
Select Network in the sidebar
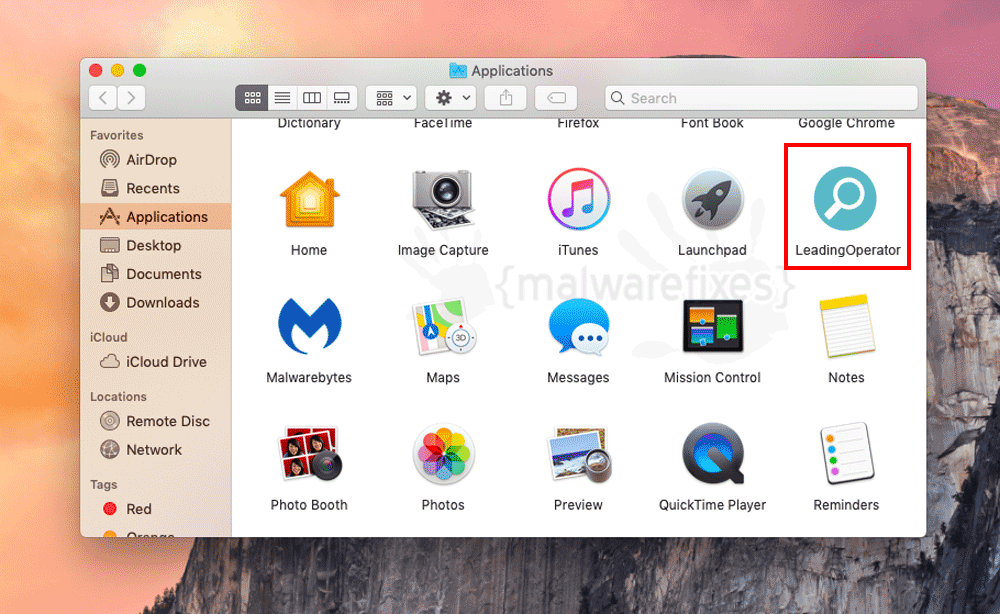(x=156, y=450)
